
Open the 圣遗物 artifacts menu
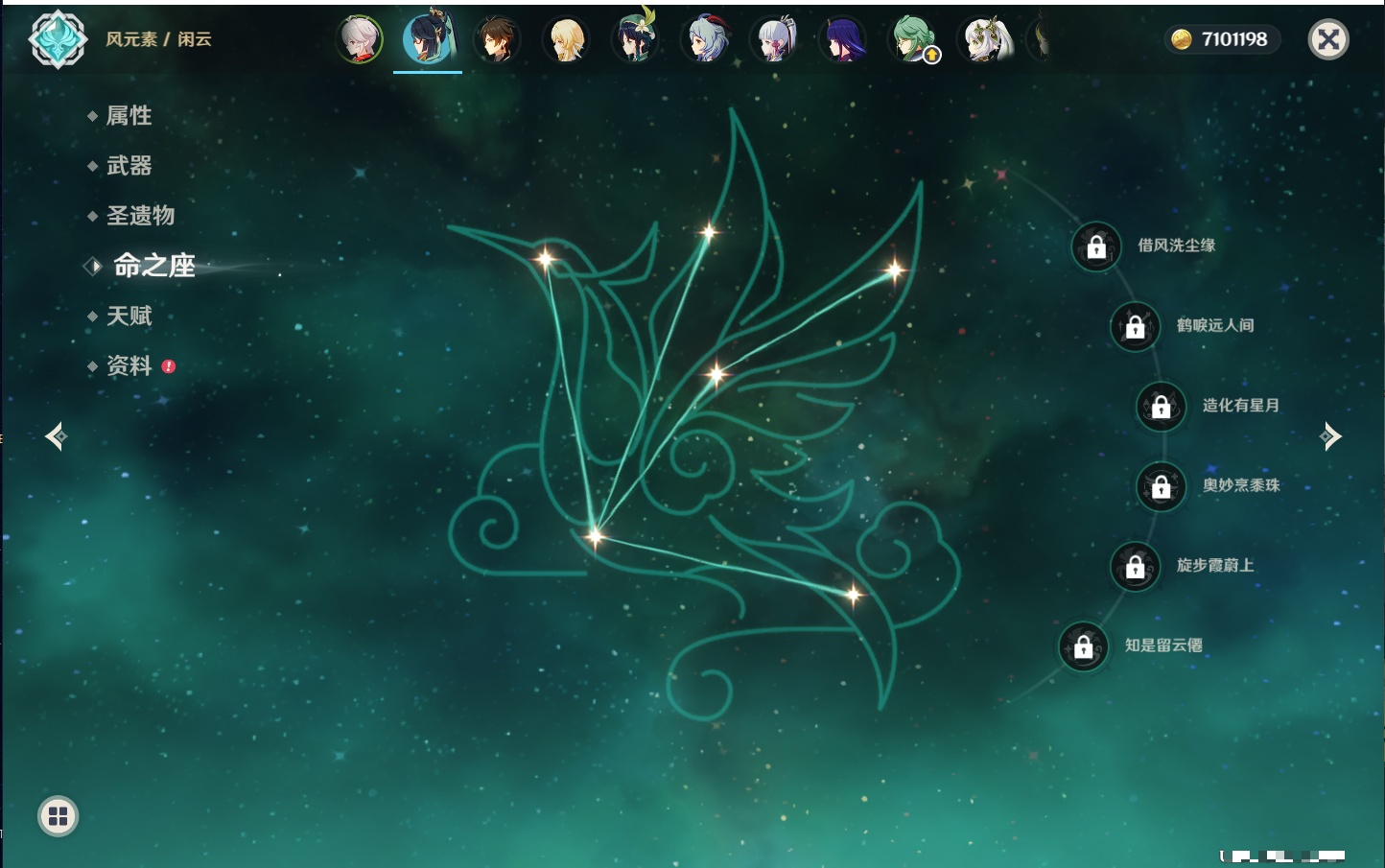pyautogui.click(x=140, y=216)
